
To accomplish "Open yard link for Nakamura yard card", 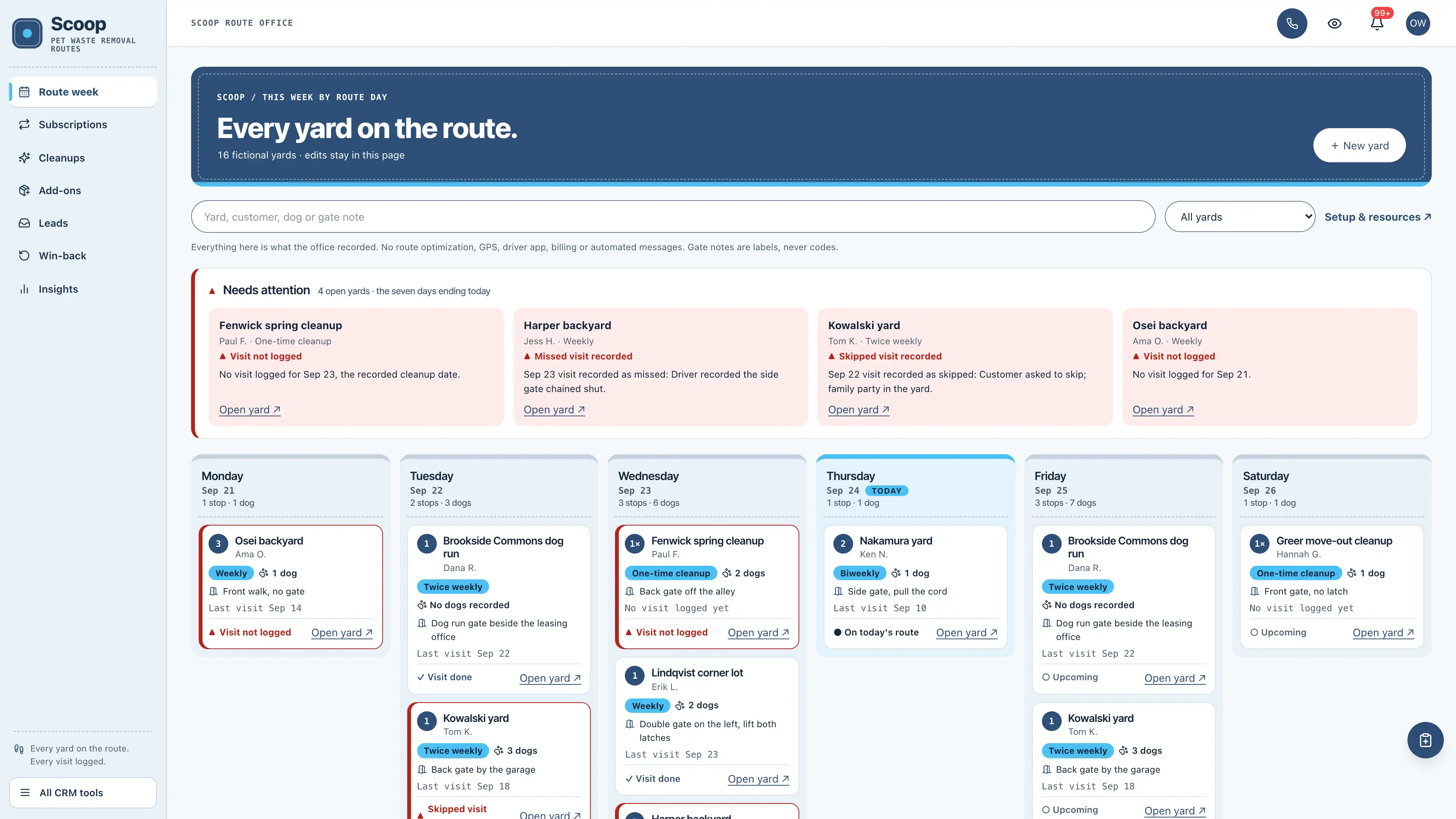I will coord(966,632).
